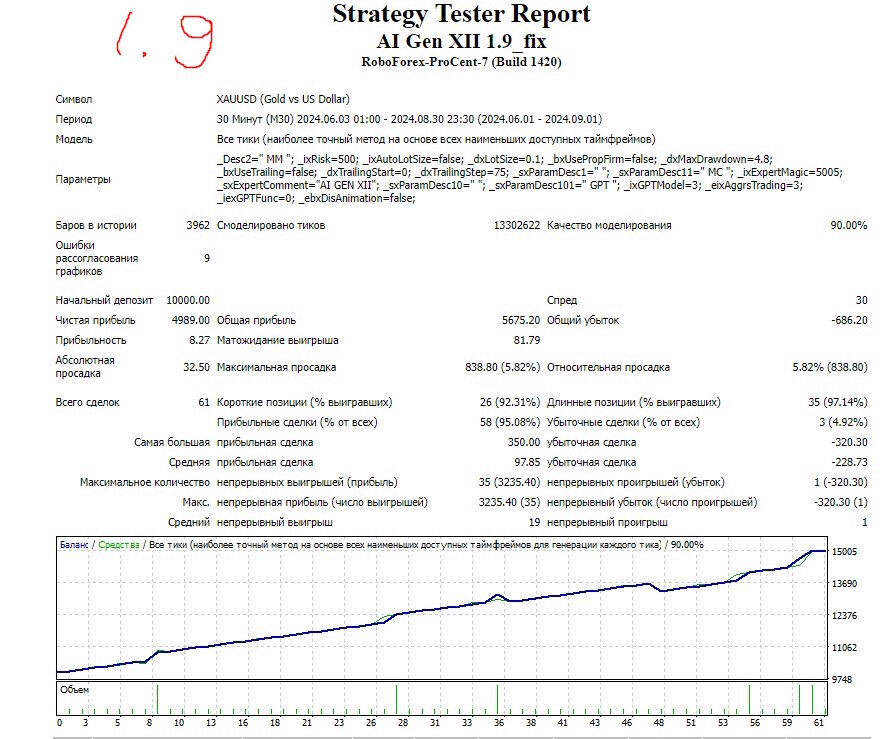Click the 'Модель' row label
This screenshot has width=884, height=739.
click(74, 139)
